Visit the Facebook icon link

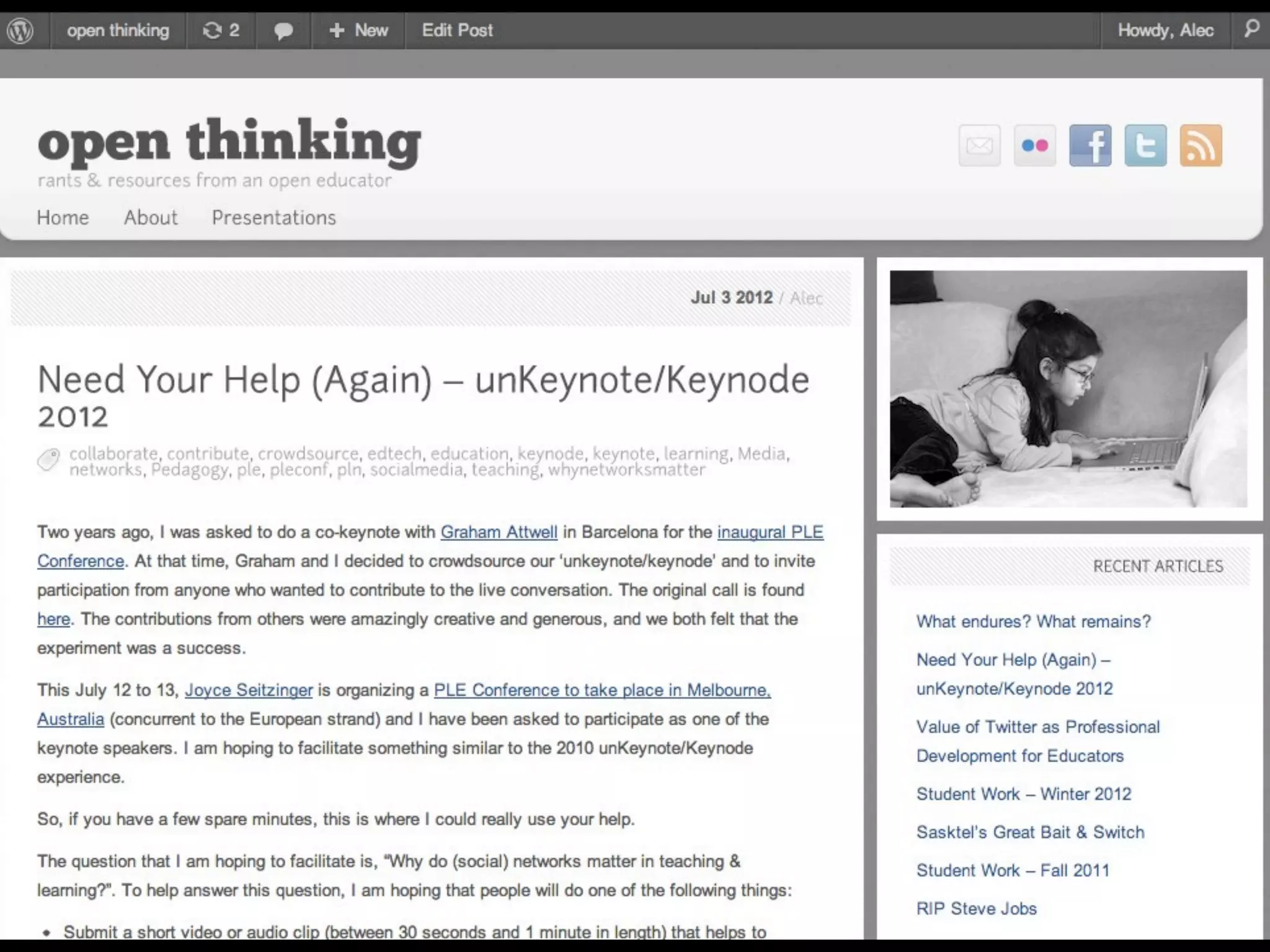click(1090, 146)
